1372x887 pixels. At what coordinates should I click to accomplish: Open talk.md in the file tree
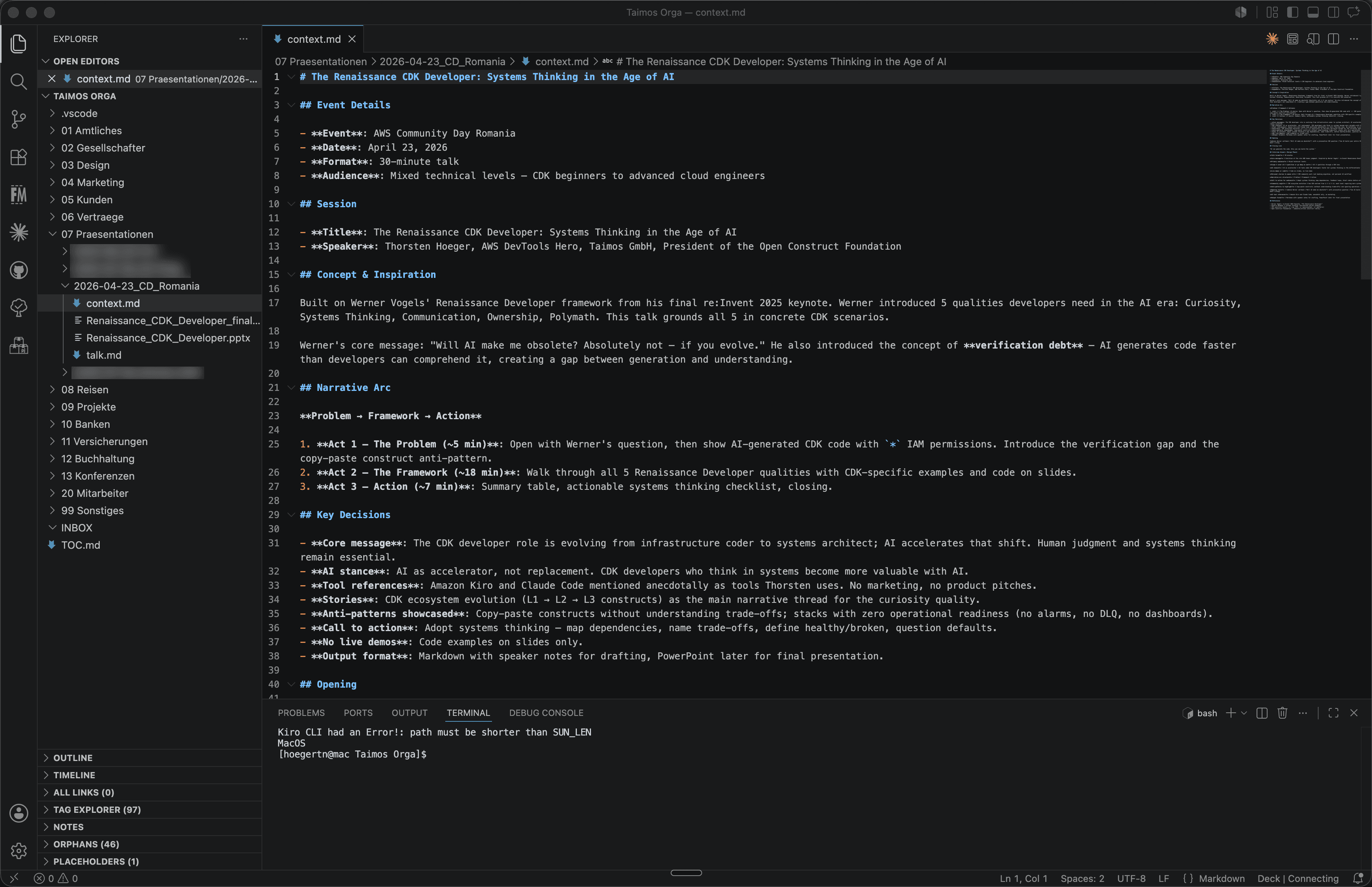coord(104,355)
